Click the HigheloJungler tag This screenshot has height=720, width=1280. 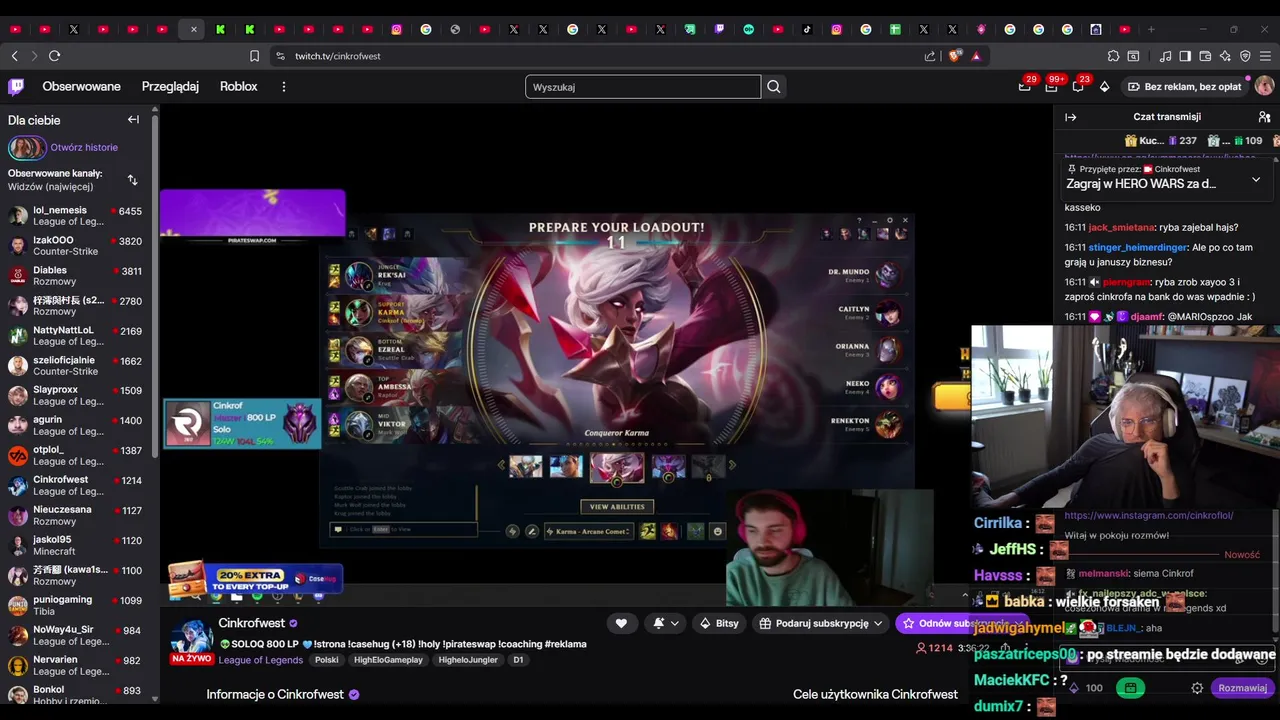coord(469,660)
